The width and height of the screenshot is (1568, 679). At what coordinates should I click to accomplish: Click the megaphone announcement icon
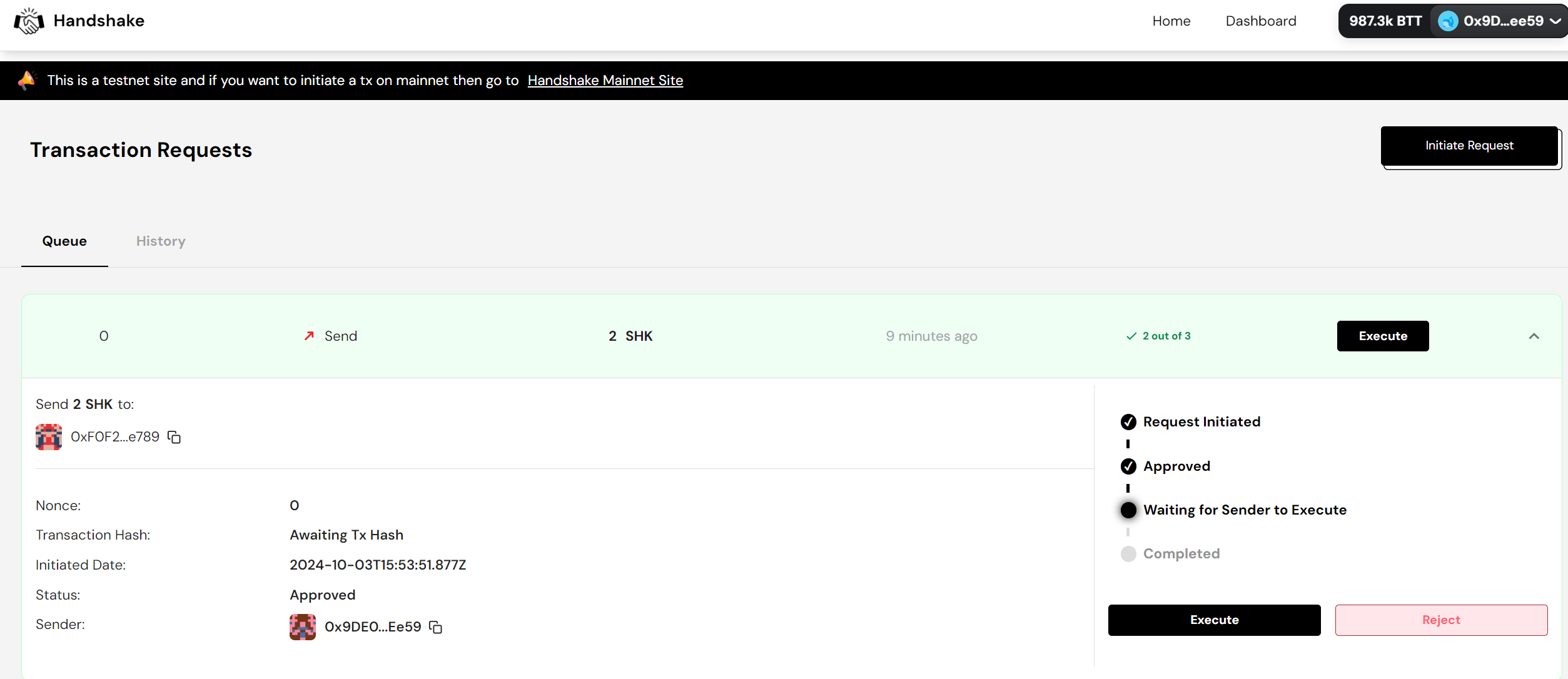pyautogui.click(x=26, y=80)
